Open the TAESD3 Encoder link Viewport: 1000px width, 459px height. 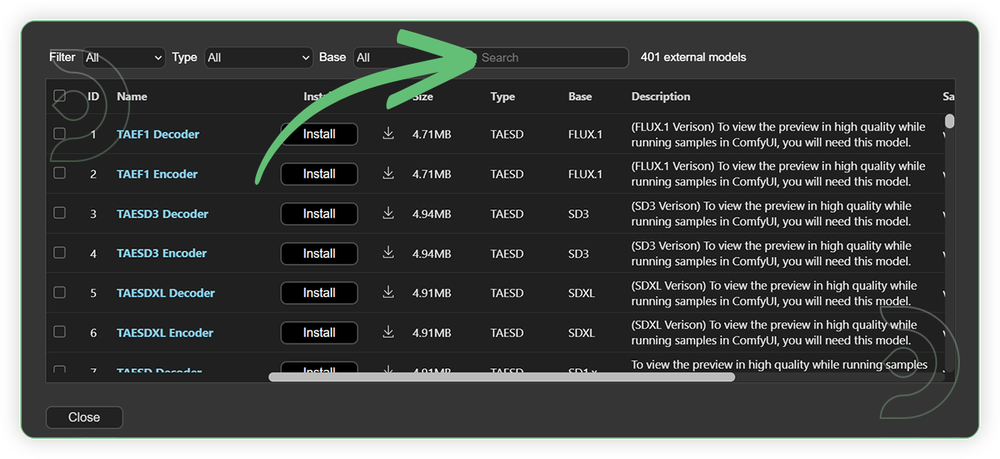pyautogui.click(x=162, y=253)
